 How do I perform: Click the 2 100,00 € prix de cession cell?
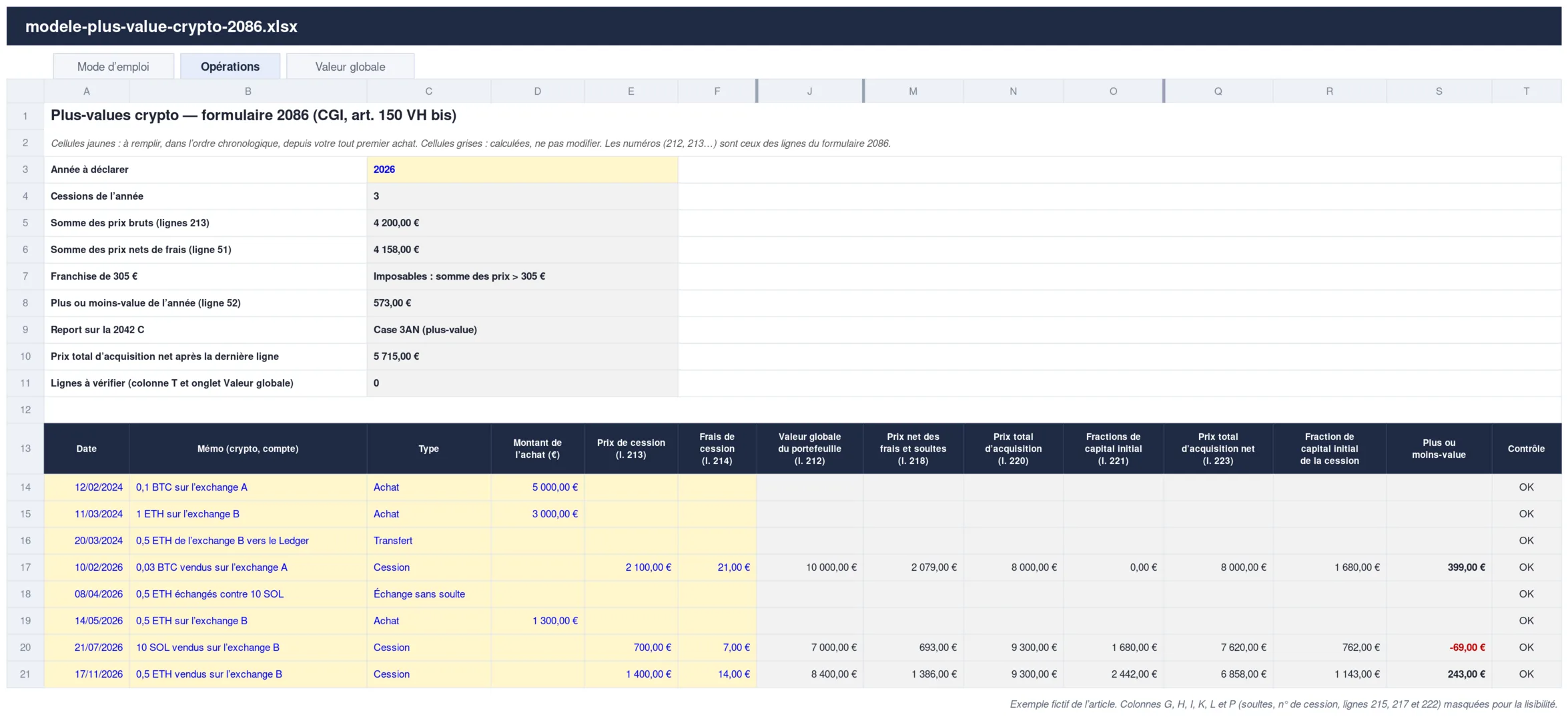(631, 567)
